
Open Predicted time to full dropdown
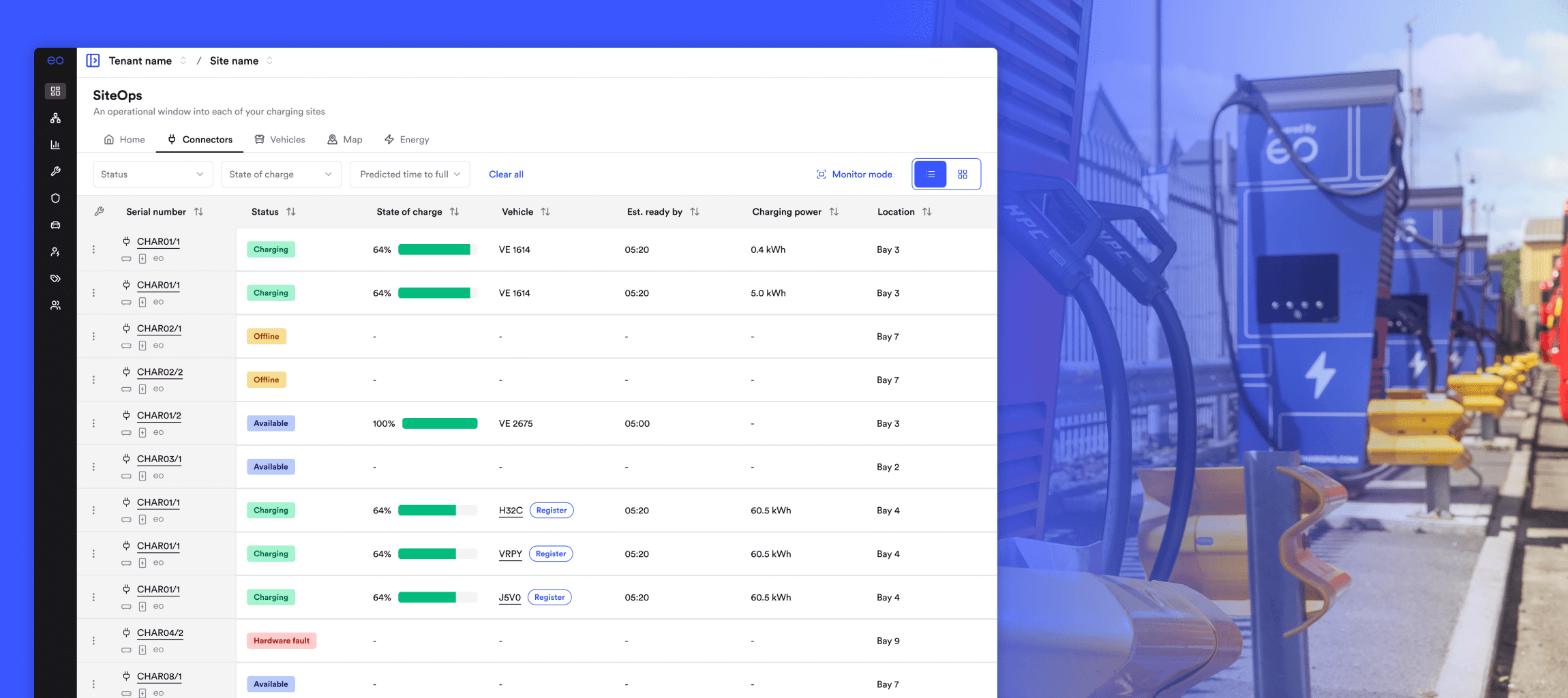pyautogui.click(x=410, y=174)
